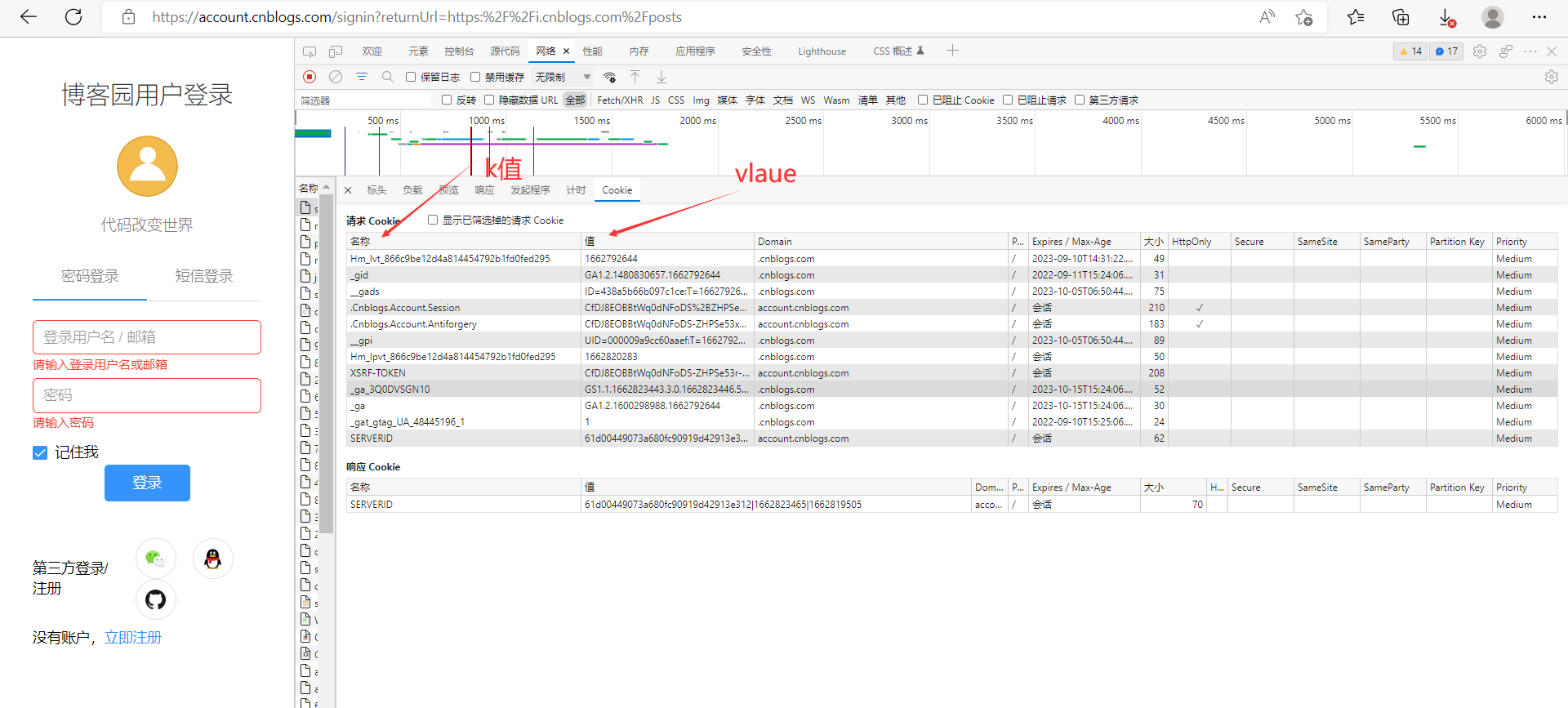Sort cookies by Expires / Max-Age header
This screenshot has height=708, width=1568.
coord(1084,242)
